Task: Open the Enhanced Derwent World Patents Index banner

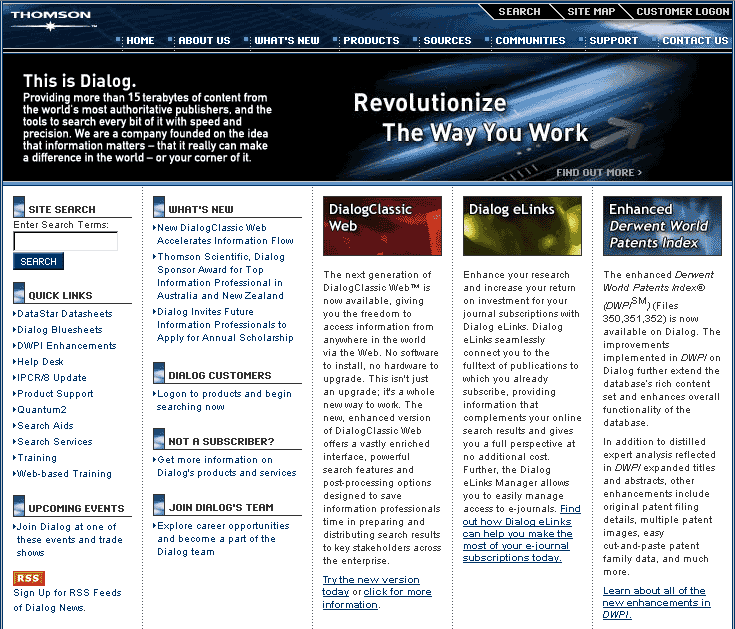Action: (662, 225)
